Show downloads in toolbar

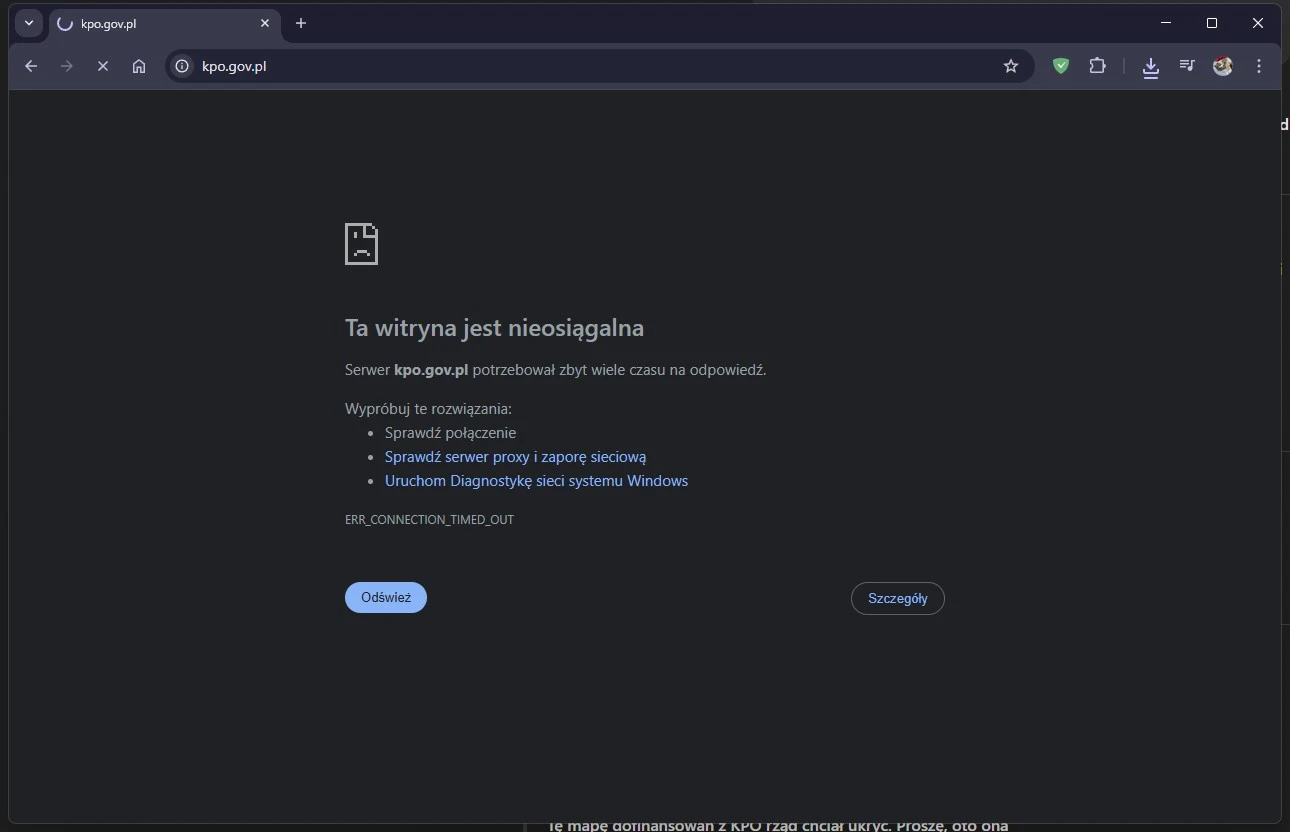coord(1151,66)
